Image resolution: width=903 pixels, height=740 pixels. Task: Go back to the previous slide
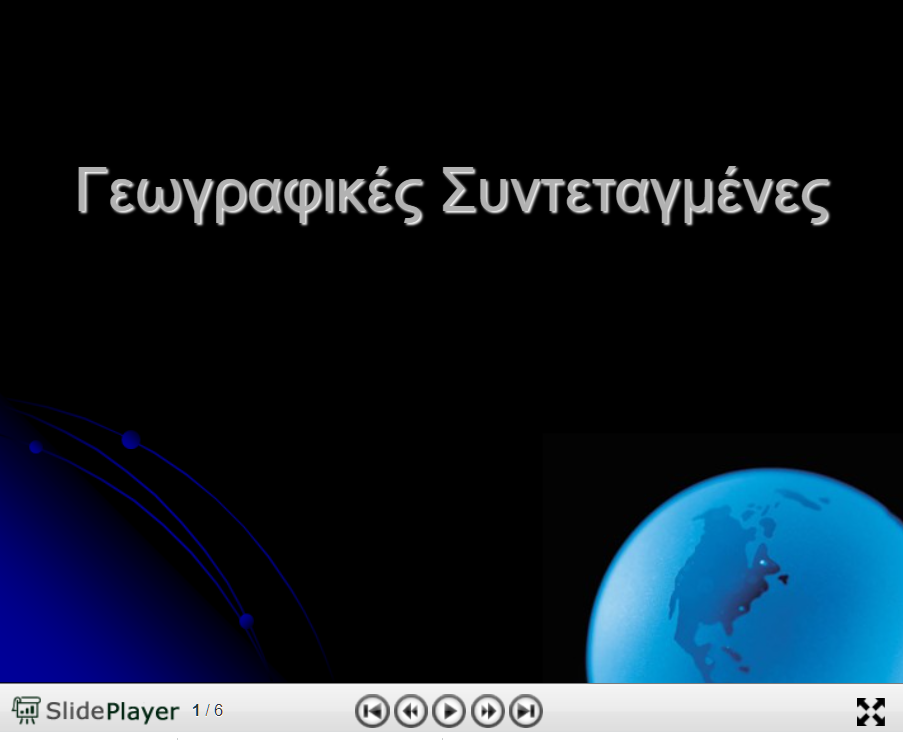click(x=411, y=711)
